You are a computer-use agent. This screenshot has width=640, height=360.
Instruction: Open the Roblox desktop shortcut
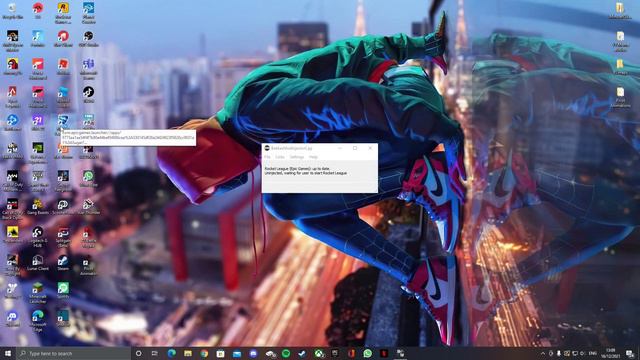[x=63, y=67]
